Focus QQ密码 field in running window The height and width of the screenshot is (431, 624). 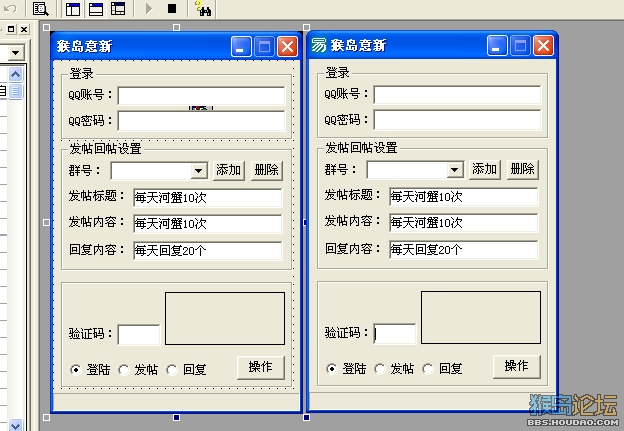tap(457, 120)
